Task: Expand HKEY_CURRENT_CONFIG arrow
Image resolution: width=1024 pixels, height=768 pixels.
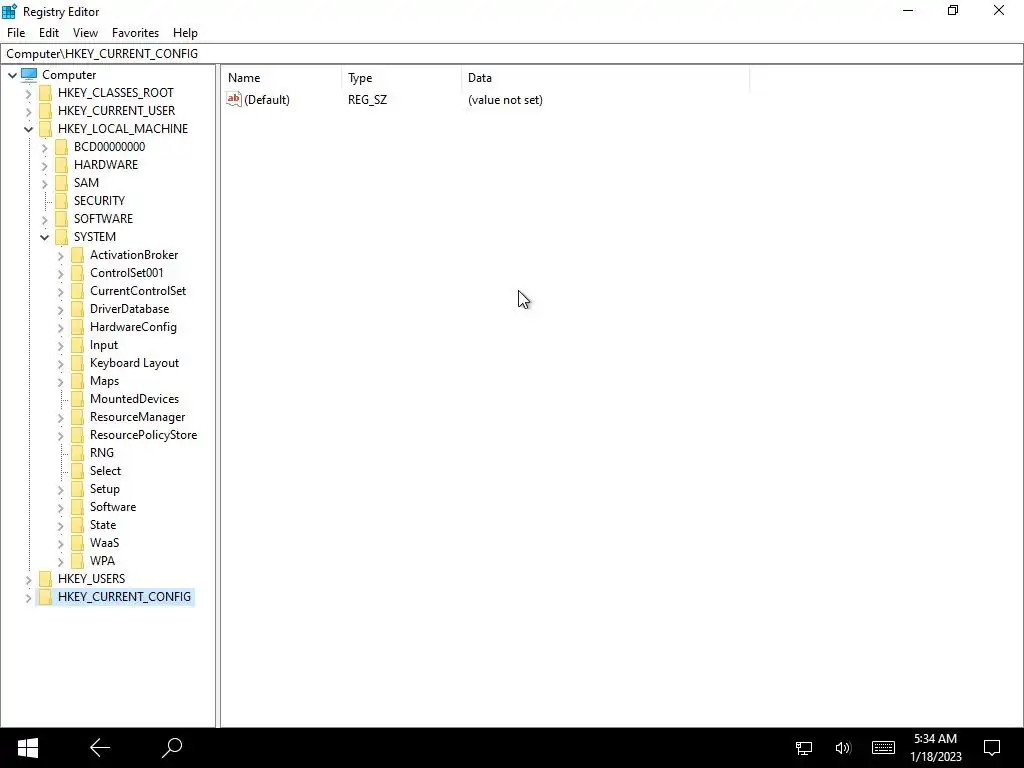Action: (x=28, y=598)
